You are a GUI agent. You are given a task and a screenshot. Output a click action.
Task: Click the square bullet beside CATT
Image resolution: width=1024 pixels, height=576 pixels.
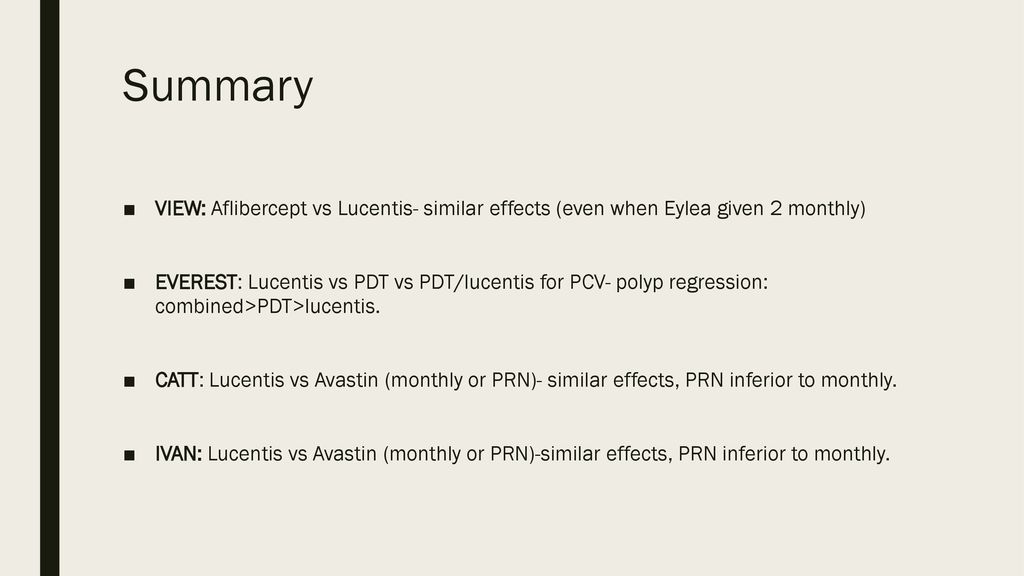(x=129, y=381)
